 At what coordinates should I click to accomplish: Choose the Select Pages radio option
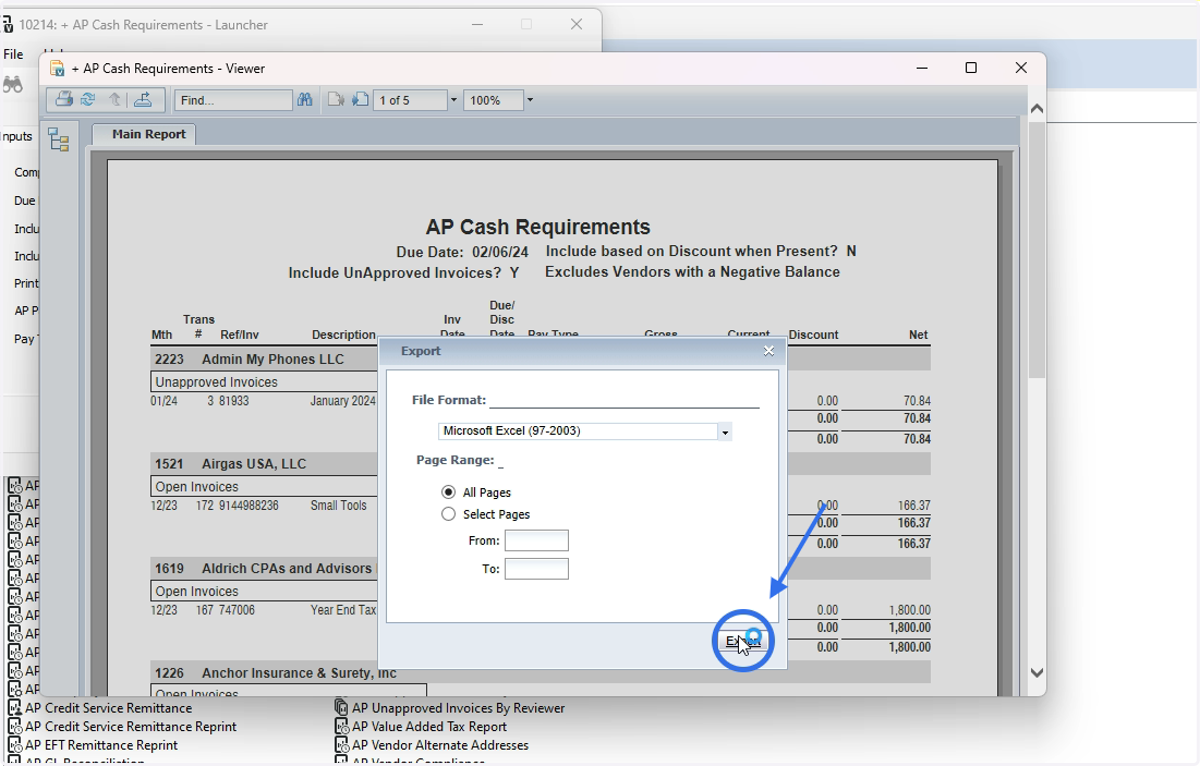(448, 514)
